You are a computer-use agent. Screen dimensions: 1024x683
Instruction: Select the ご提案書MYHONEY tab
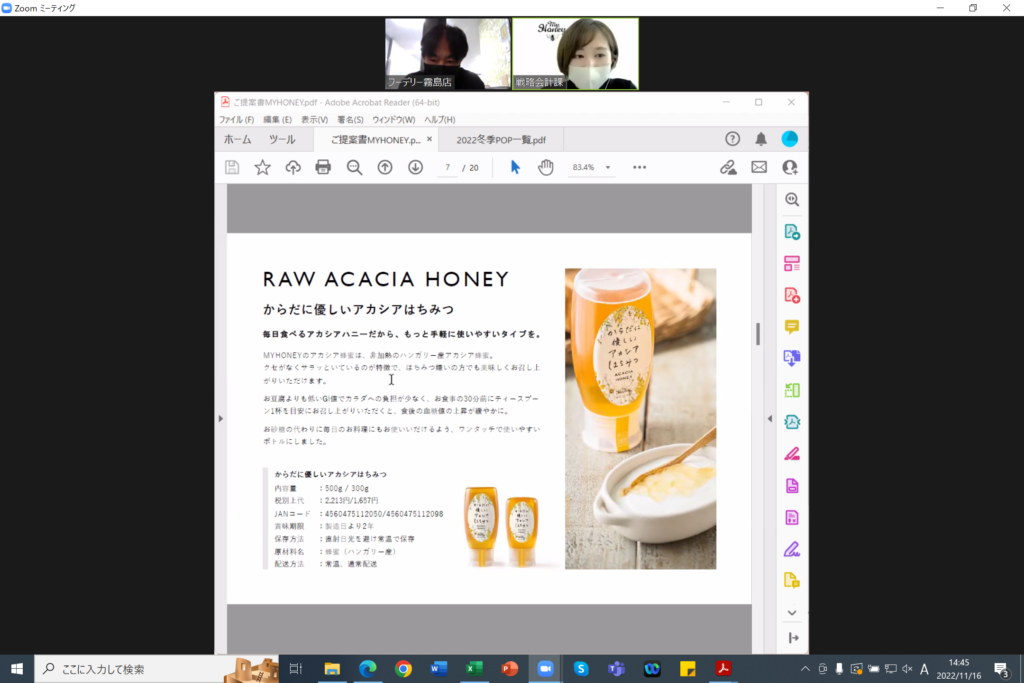coord(375,140)
